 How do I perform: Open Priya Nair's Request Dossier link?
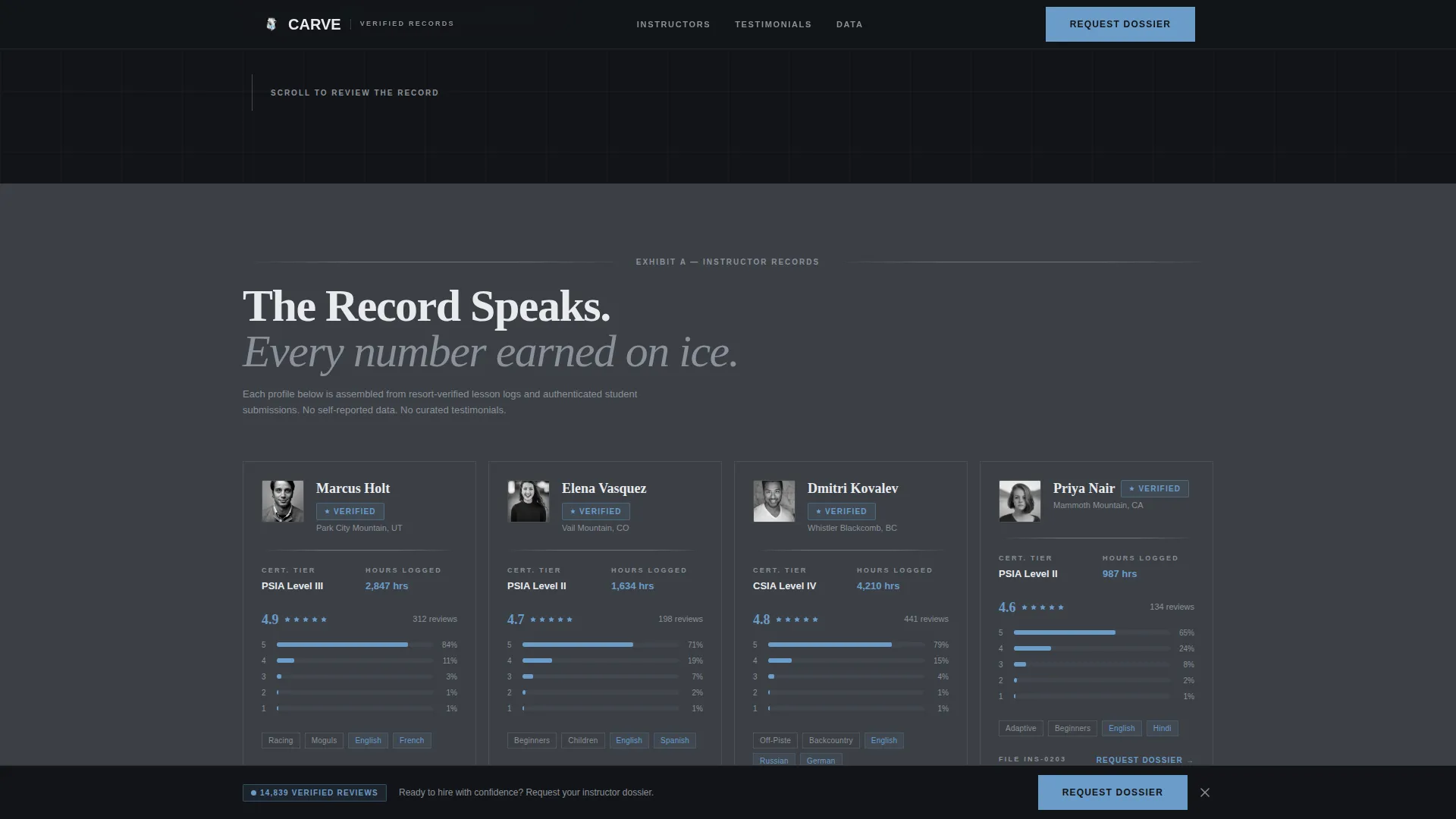[x=1144, y=760]
